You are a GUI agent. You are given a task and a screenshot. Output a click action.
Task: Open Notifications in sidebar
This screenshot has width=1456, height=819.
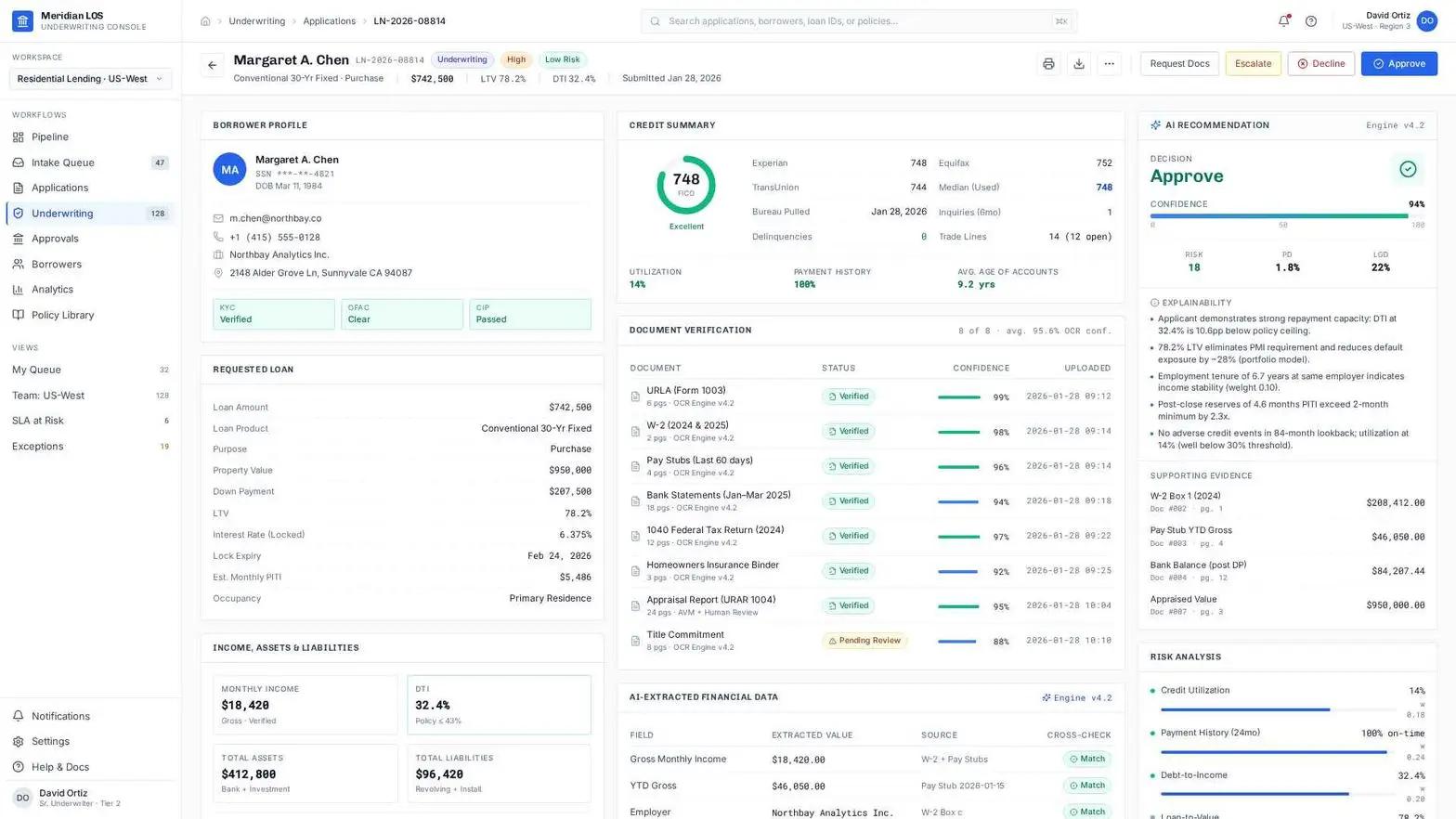tap(90, 716)
